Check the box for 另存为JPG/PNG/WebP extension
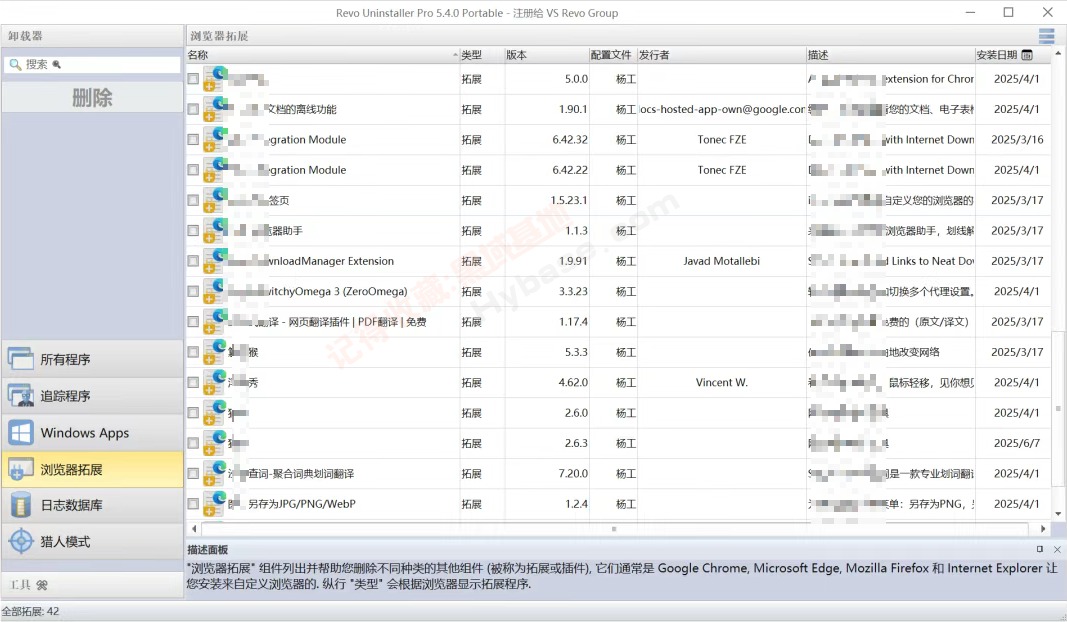 [193, 504]
